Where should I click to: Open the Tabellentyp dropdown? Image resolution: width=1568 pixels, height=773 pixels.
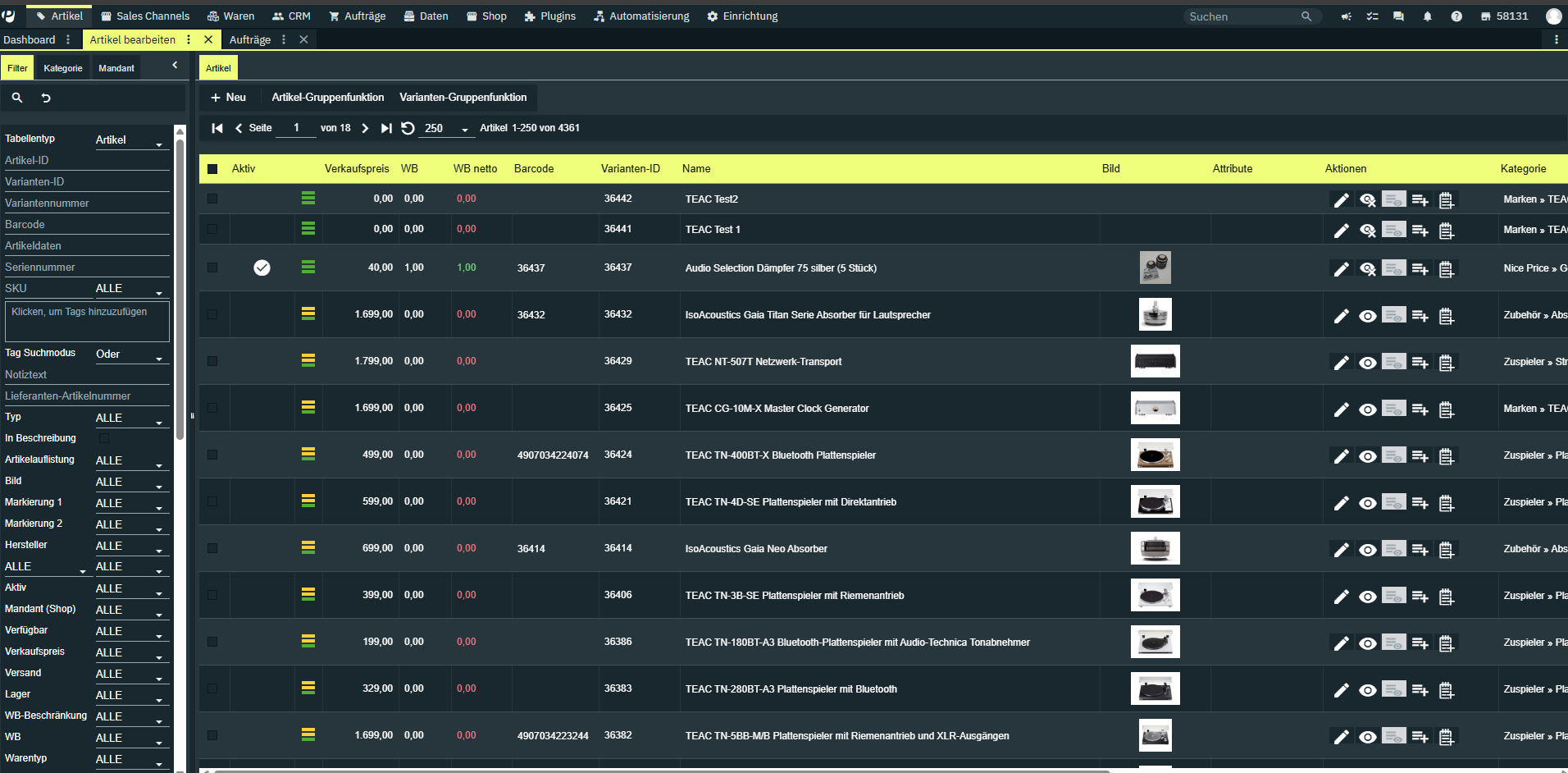click(x=130, y=140)
